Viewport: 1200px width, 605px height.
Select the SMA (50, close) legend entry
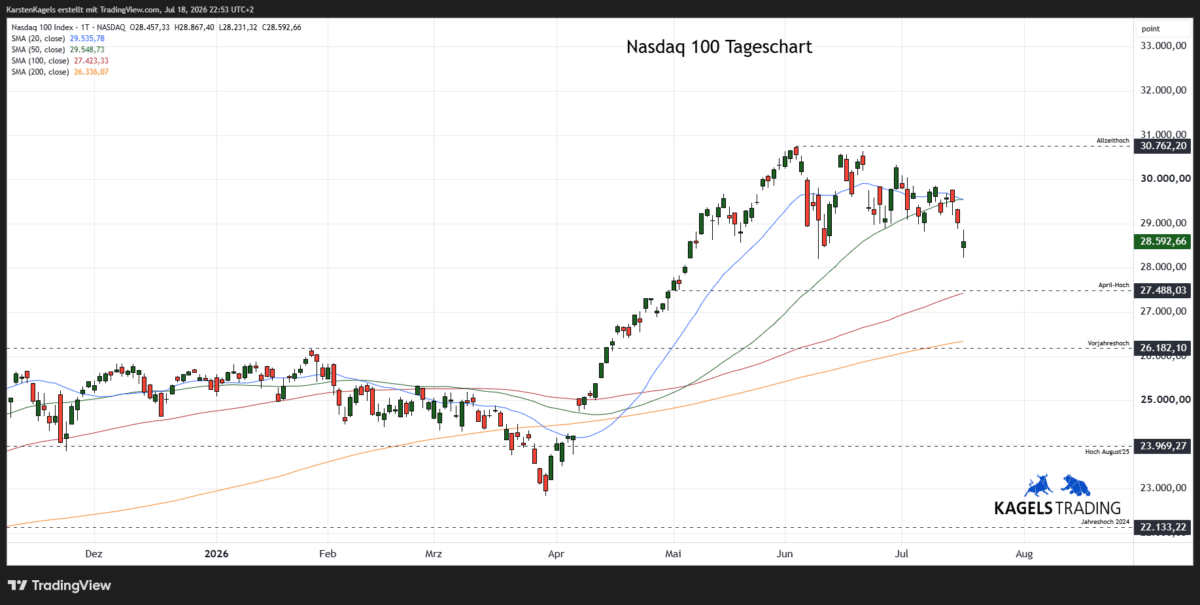tap(57, 50)
